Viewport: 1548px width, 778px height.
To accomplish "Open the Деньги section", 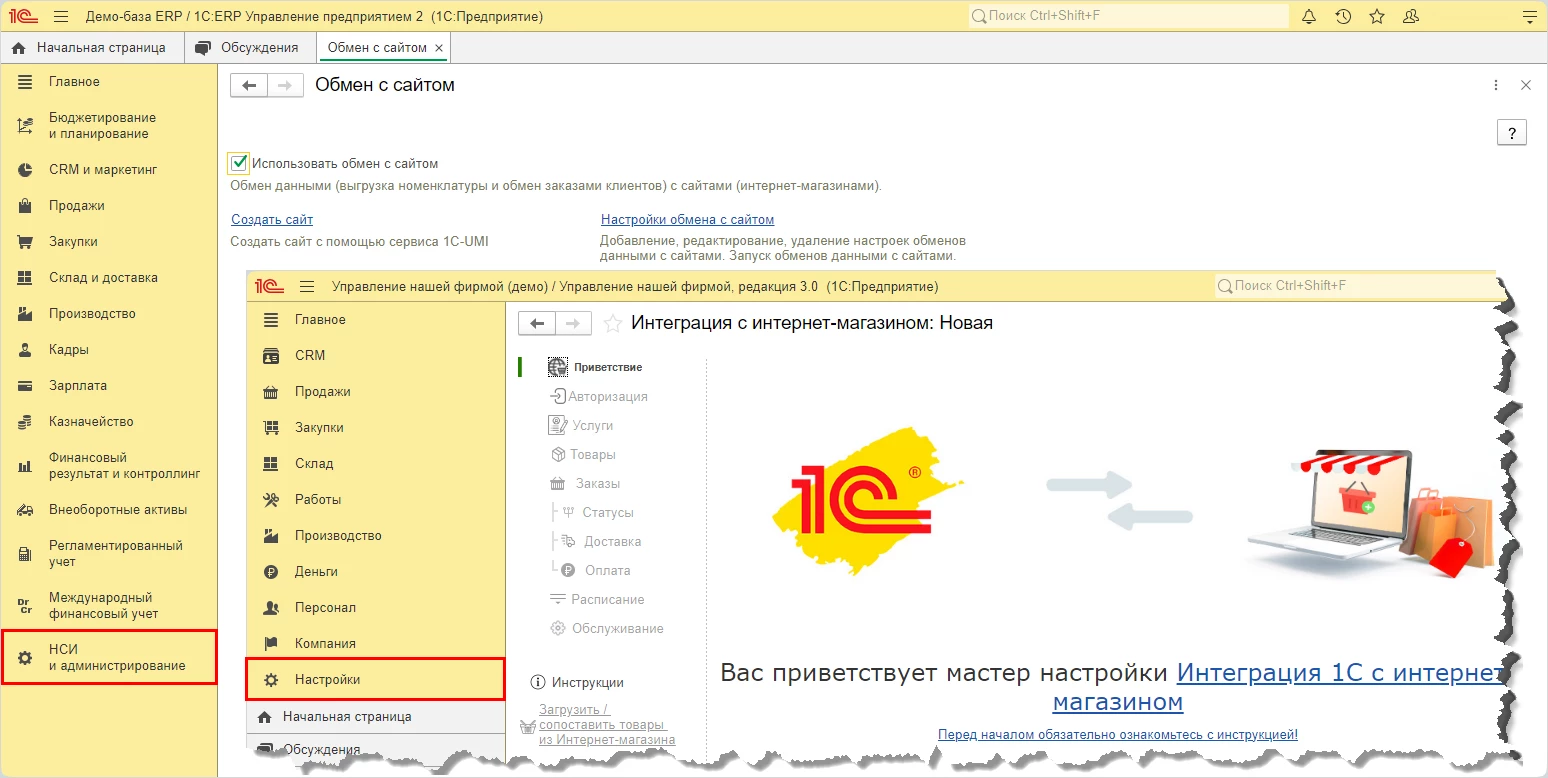I will coord(376,572).
